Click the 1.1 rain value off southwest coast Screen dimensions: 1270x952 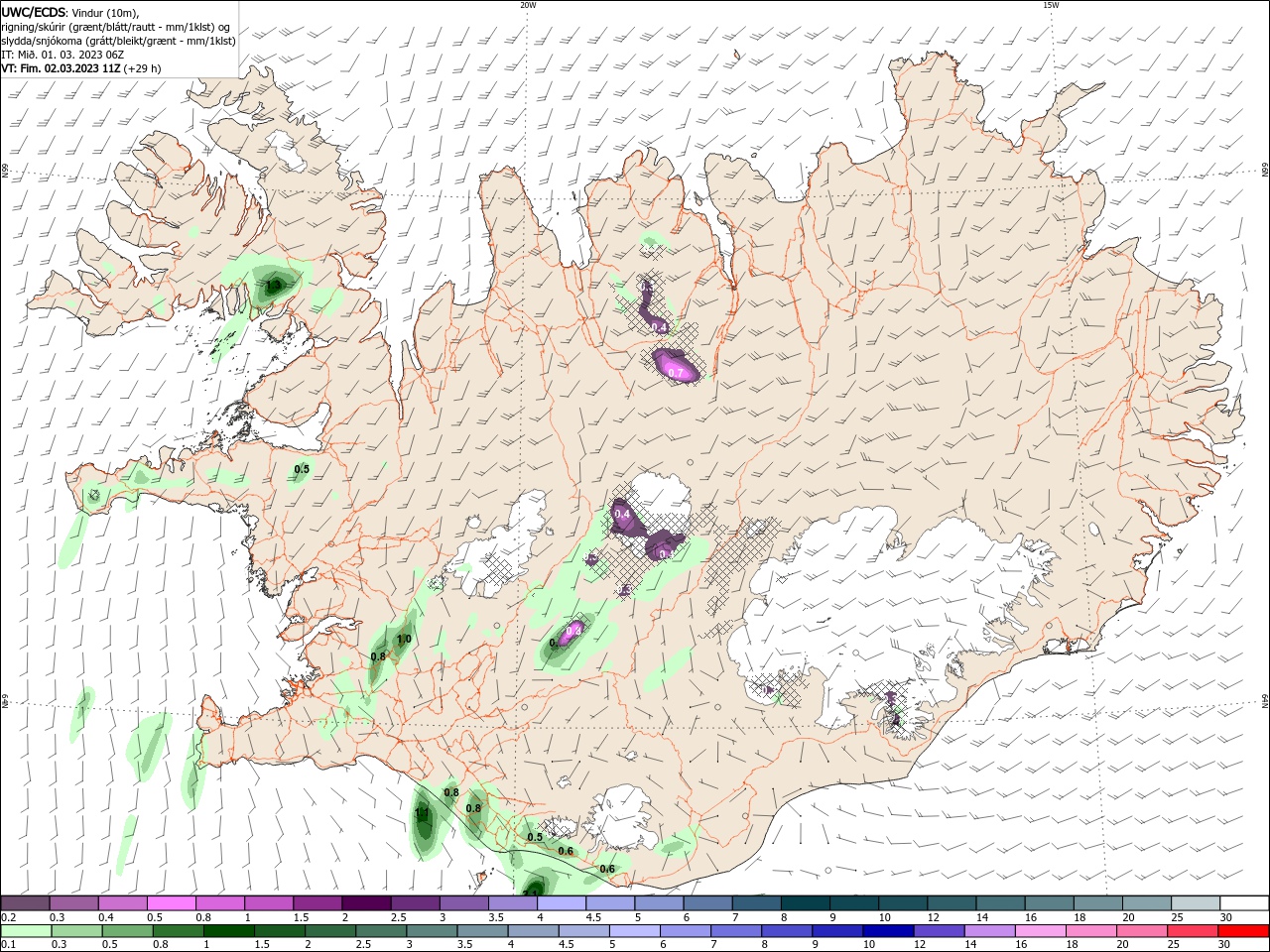tap(422, 813)
